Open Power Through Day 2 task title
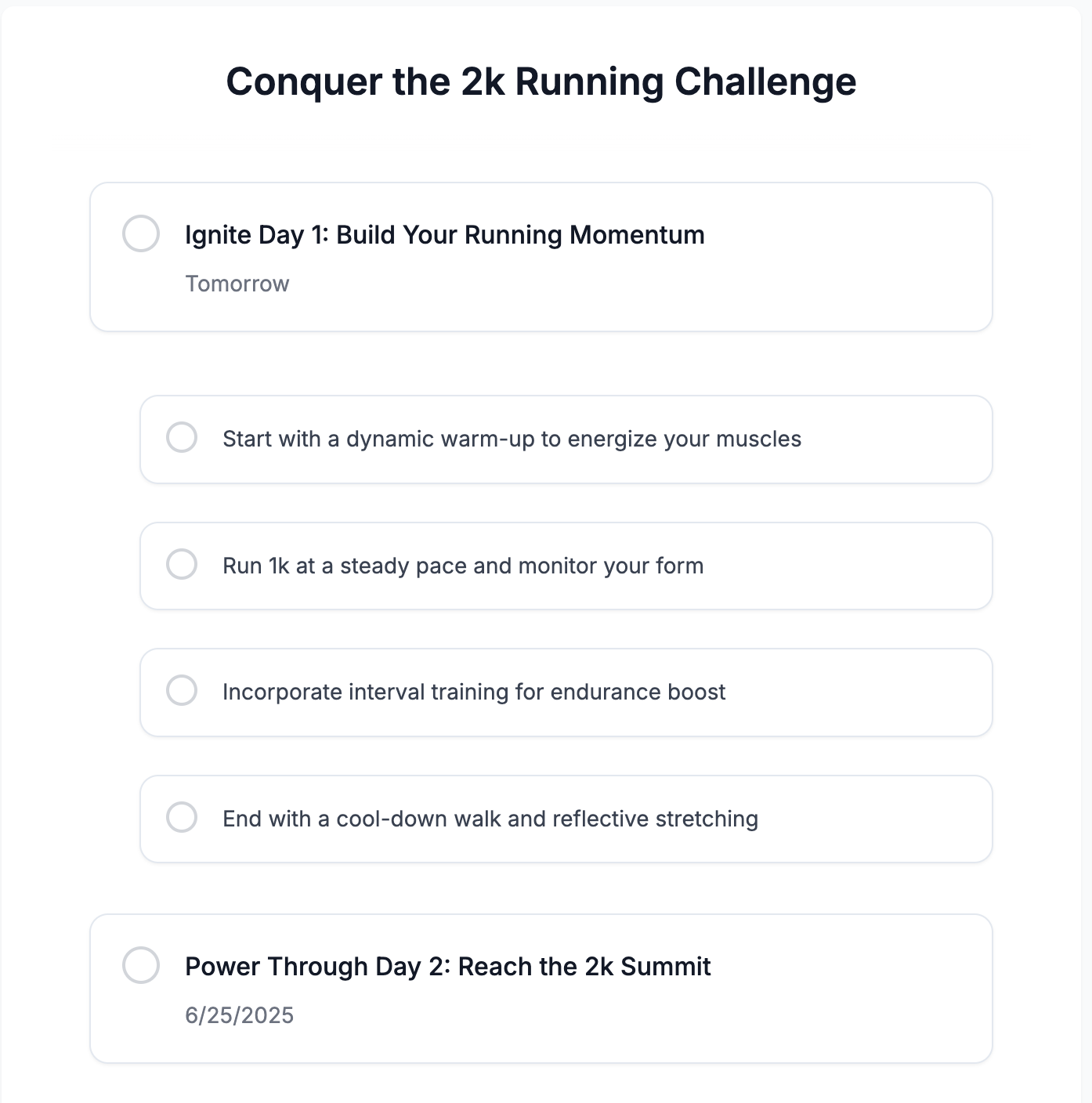 click(448, 967)
